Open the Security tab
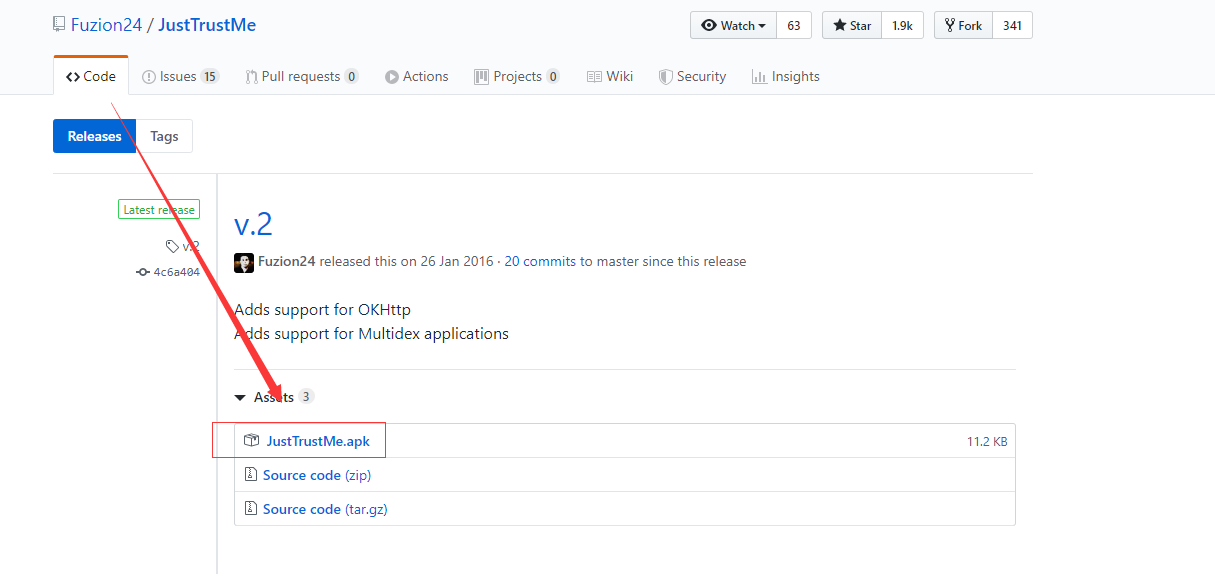Screen dimensions: 1215x576 [x=692, y=76]
